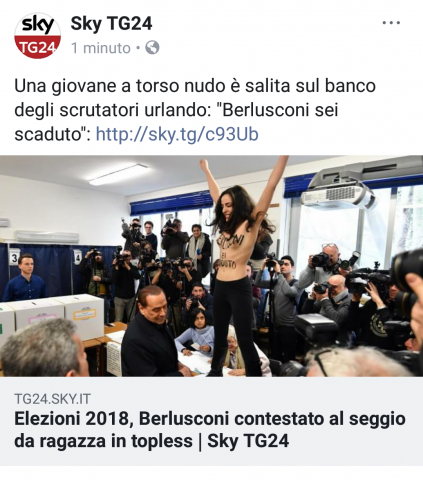Viewport: 423px width, 480px height.
Task: Click the white ballot boxes in photo
Action: tap(52, 317)
